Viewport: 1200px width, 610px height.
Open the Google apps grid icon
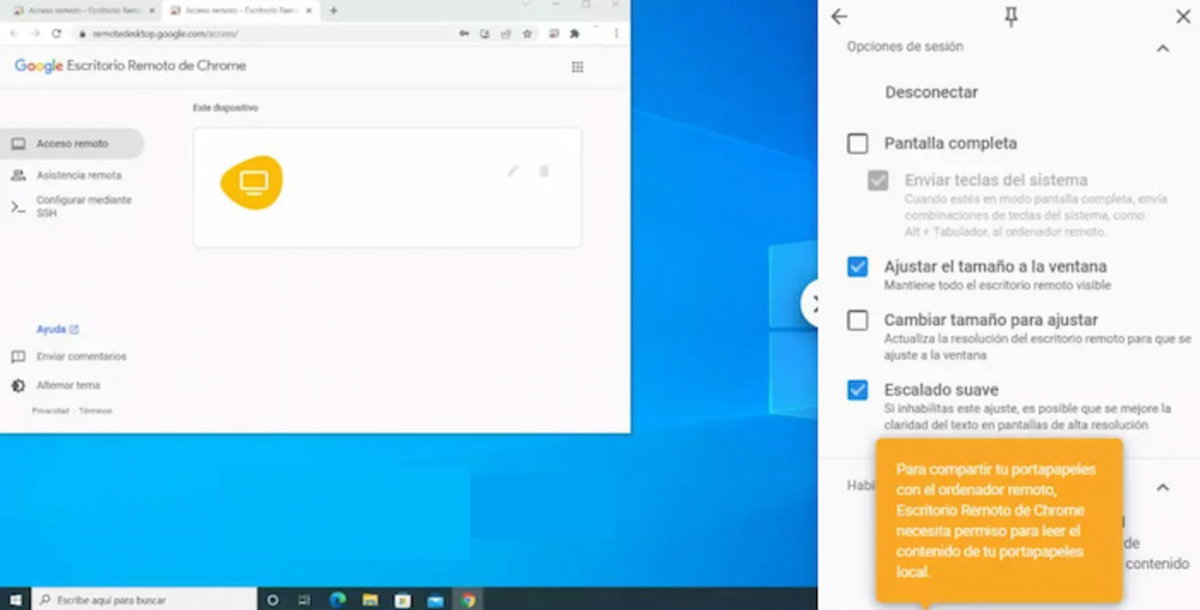point(577,67)
